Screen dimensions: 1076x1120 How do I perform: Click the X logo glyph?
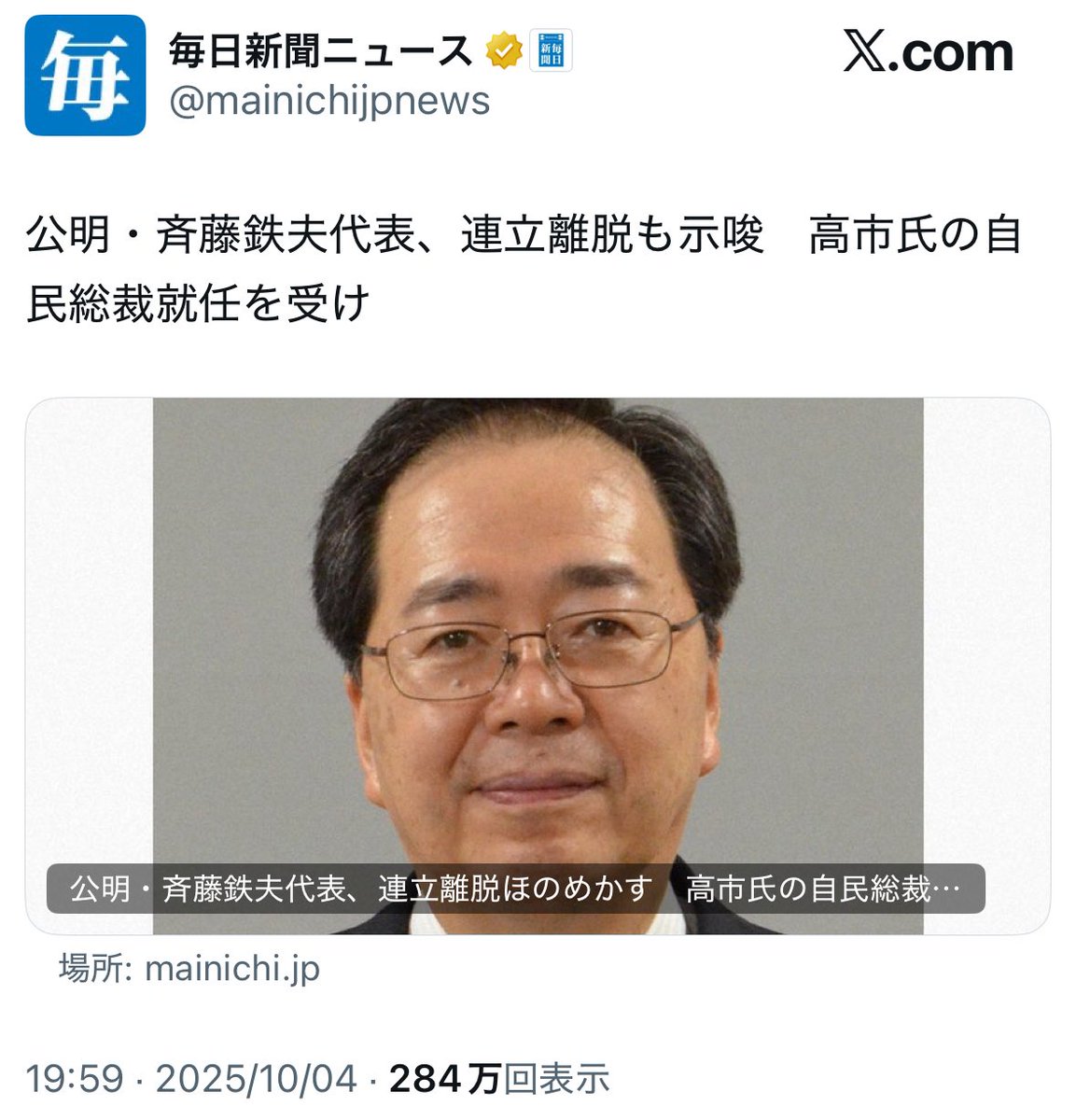[x=865, y=51]
